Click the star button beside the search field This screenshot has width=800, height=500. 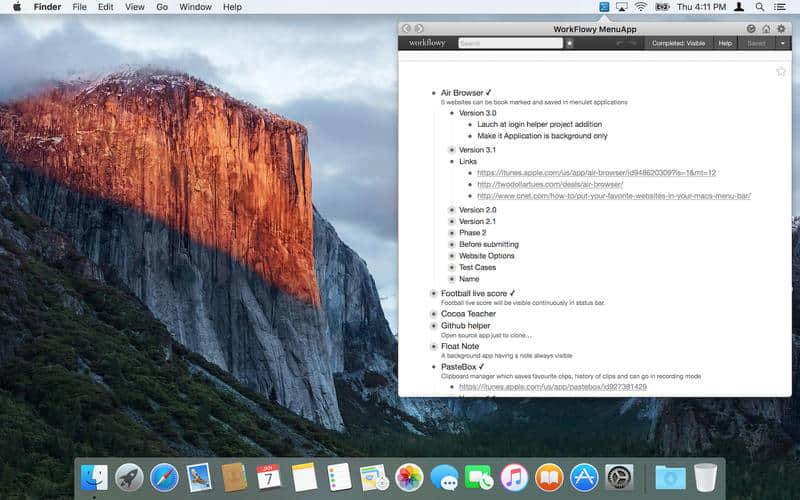[569, 43]
